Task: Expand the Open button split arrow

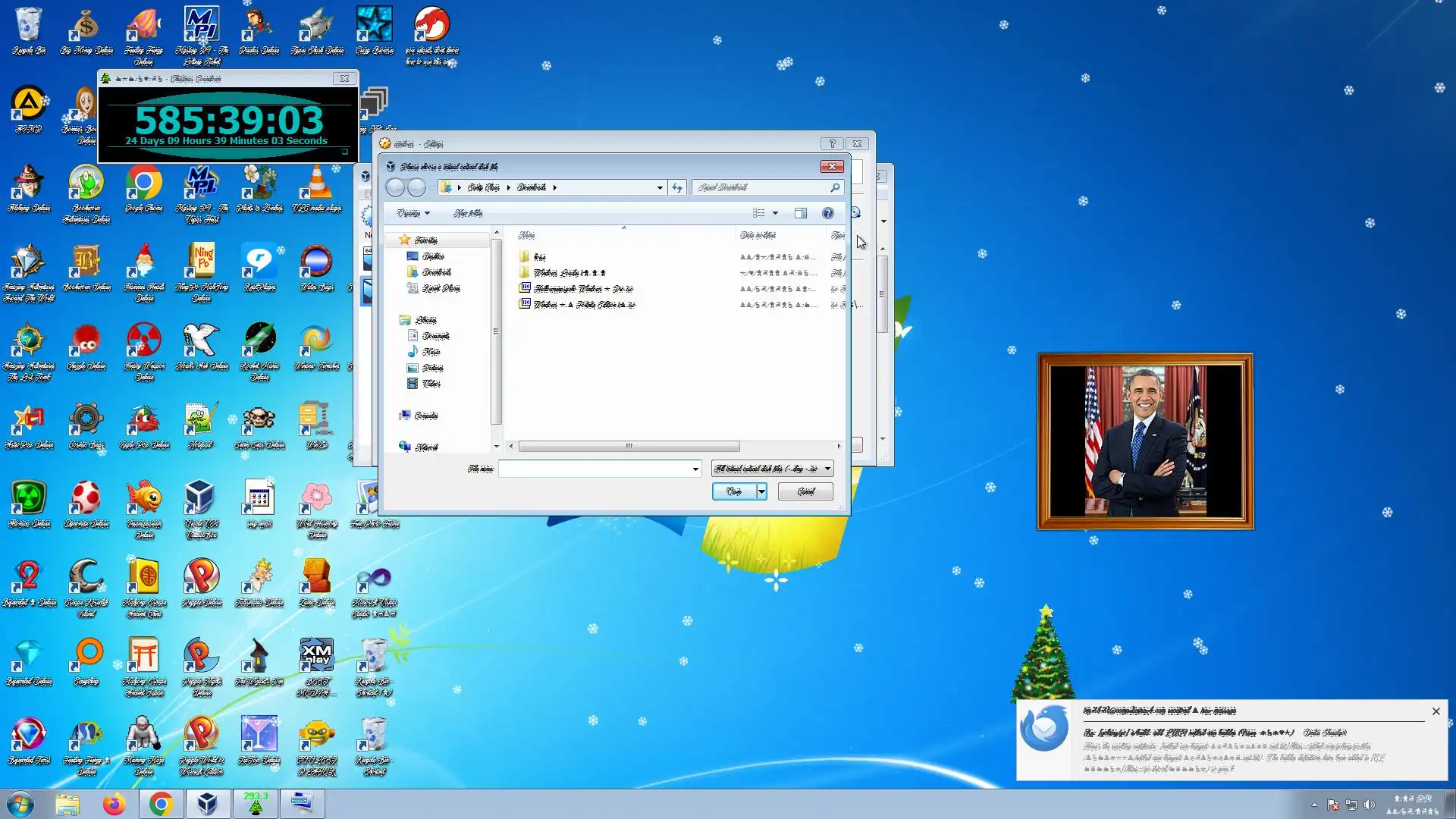Action: (761, 491)
